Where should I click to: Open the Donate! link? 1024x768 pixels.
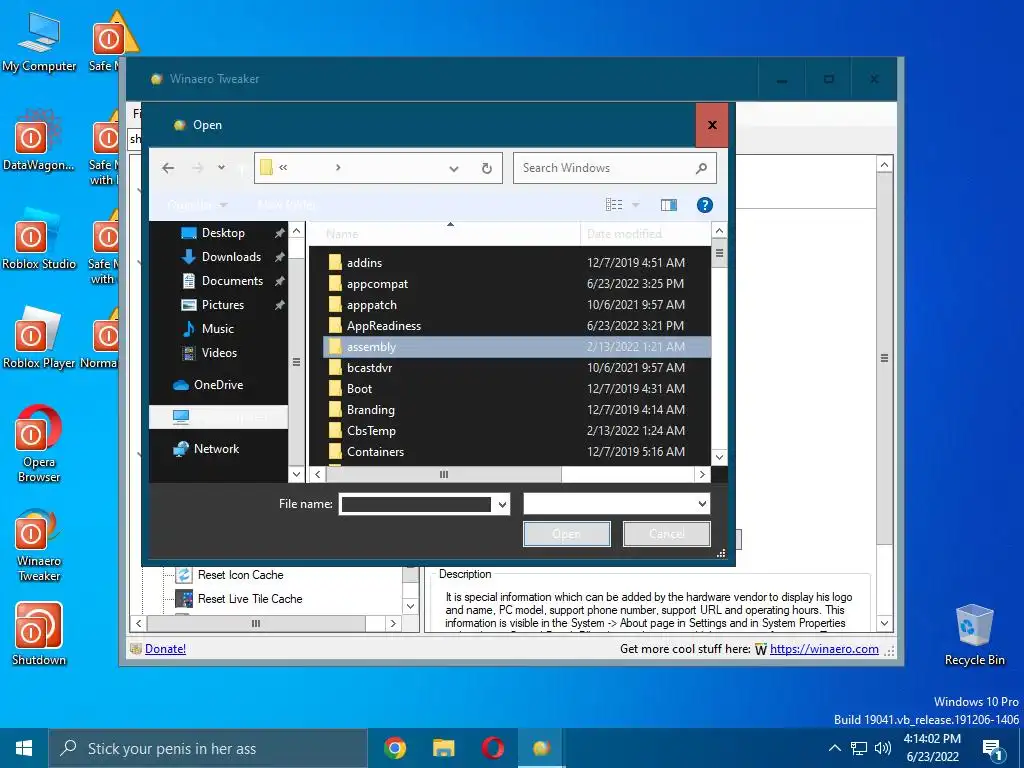pos(165,648)
